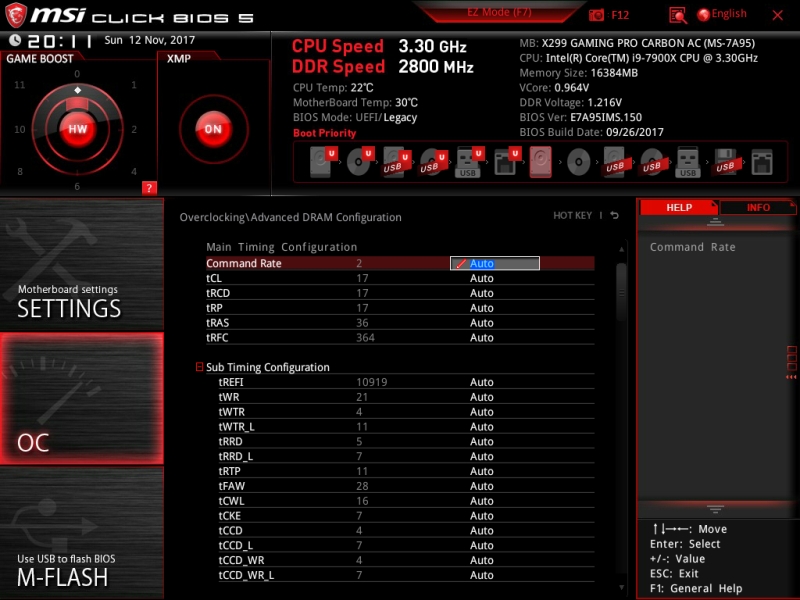
Task: Click the HOT KEY button
Action: pyautogui.click(x=572, y=215)
